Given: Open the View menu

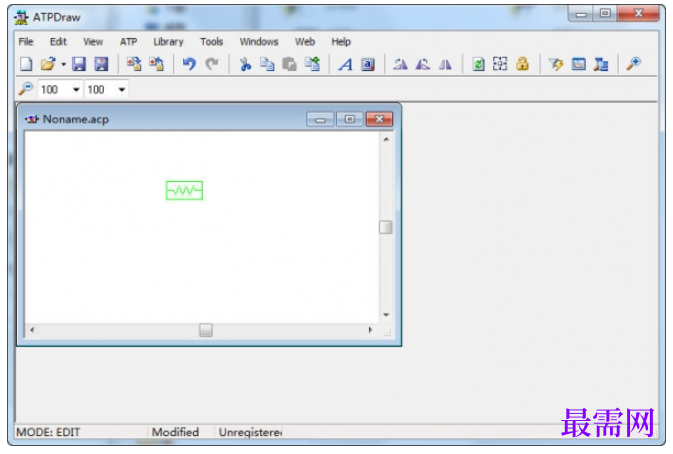Looking at the screenshot, I should 93,42.
